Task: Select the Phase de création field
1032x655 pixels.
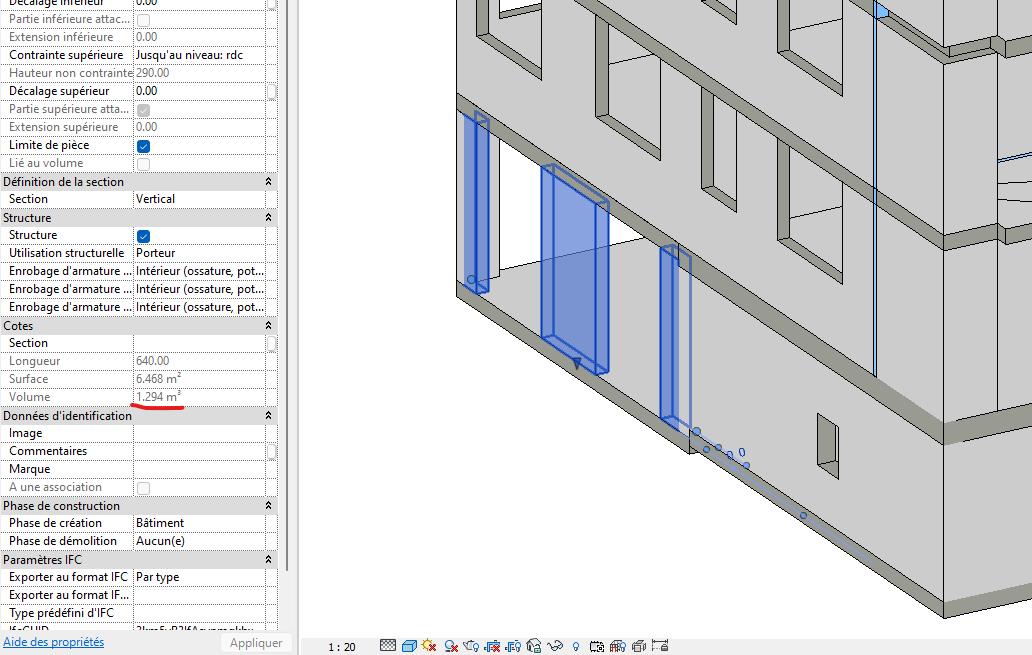Action: click(x=200, y=522)
